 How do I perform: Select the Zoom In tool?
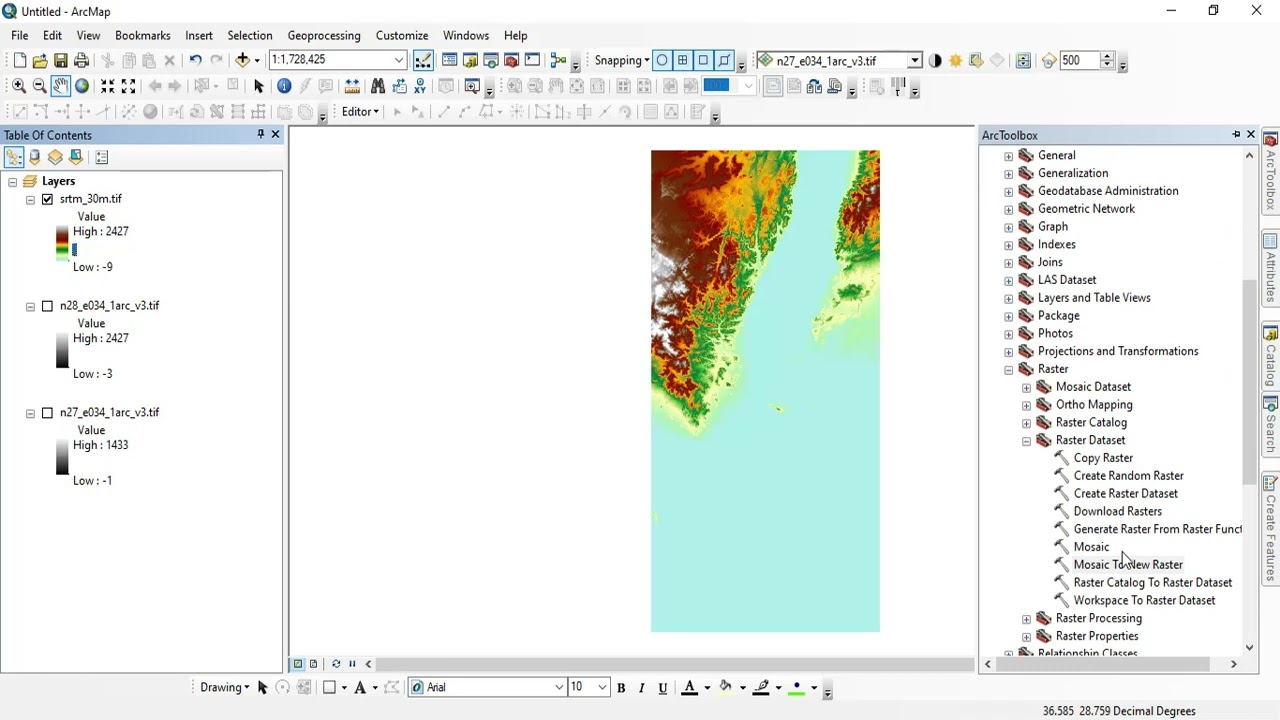coord(19,86)
